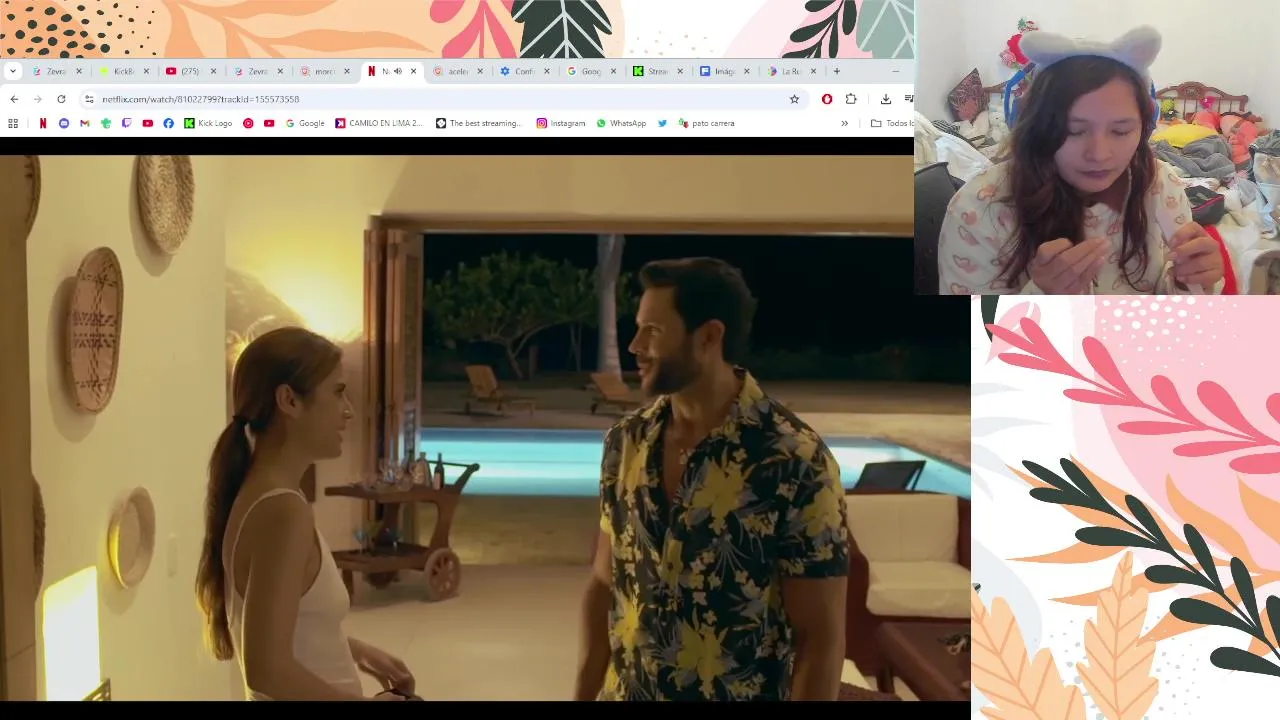Select the active Netflix tab
The image size is (1280, 720).
point(392,71)
